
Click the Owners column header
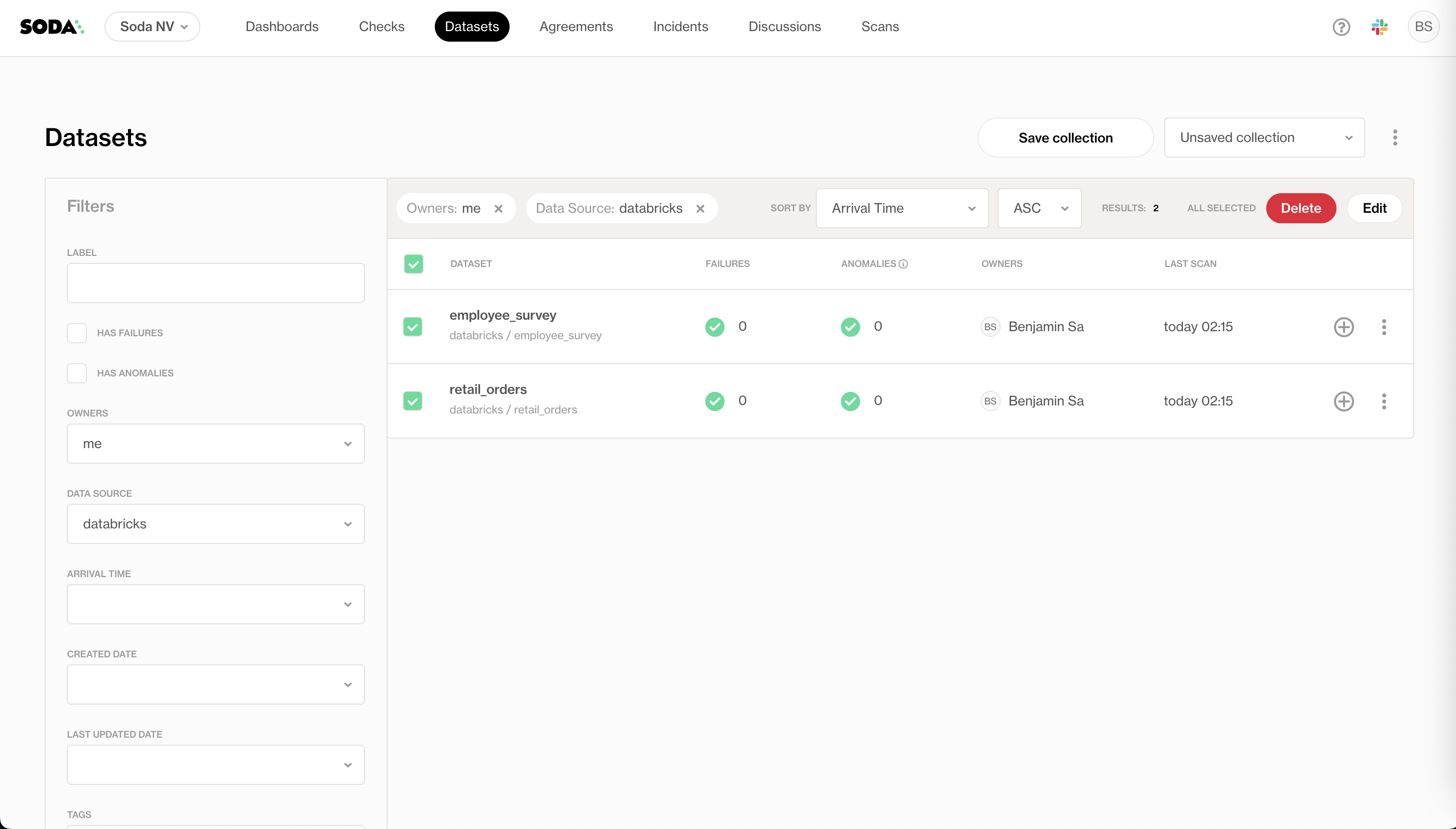point(1002,263)
